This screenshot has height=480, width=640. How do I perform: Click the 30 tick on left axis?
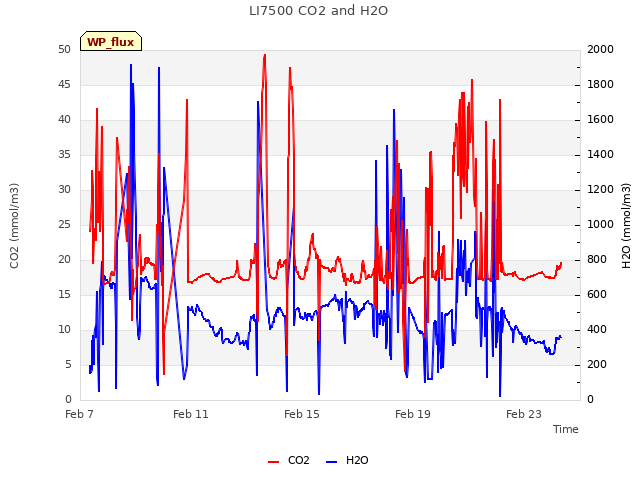coord(64,189)
